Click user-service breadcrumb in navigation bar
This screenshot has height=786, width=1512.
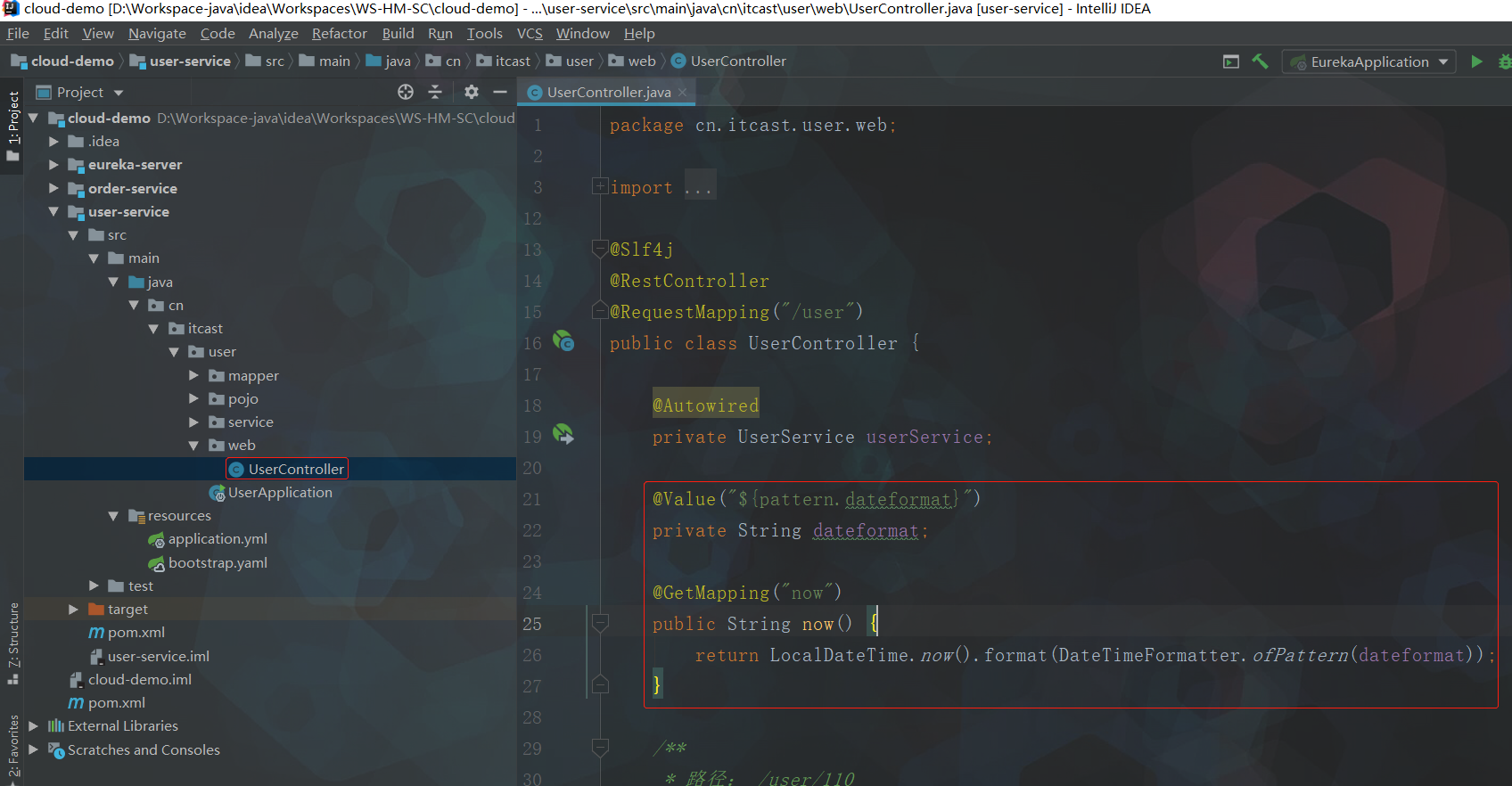point(180,61)
